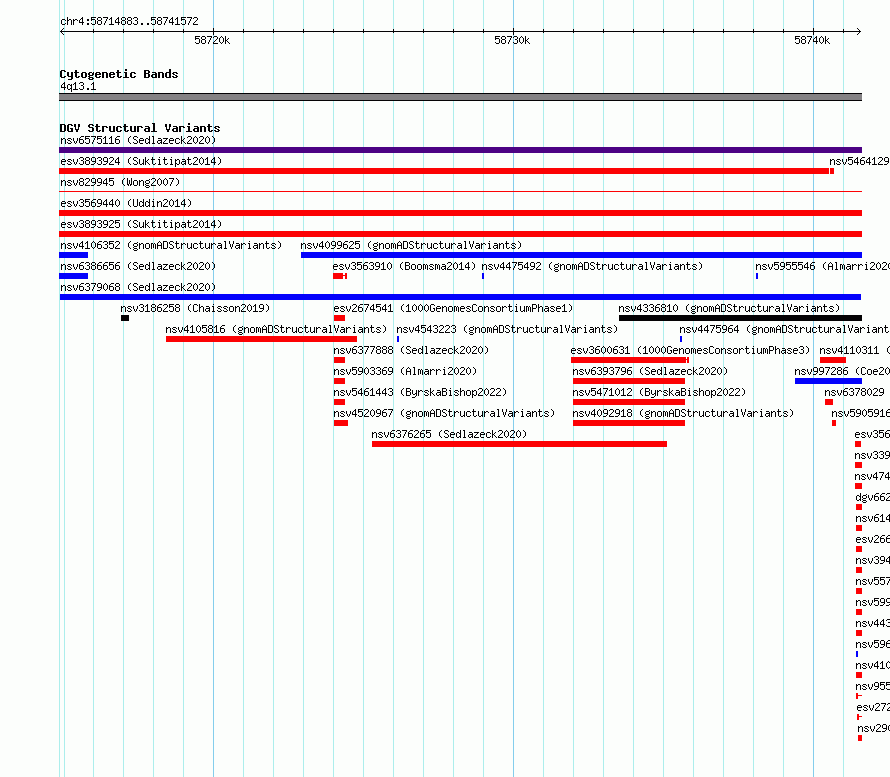This screenshot has height=777, width=890.
Task: Click the gray 4q13.1 cytogenetic band bar
Action: [460, 97]
